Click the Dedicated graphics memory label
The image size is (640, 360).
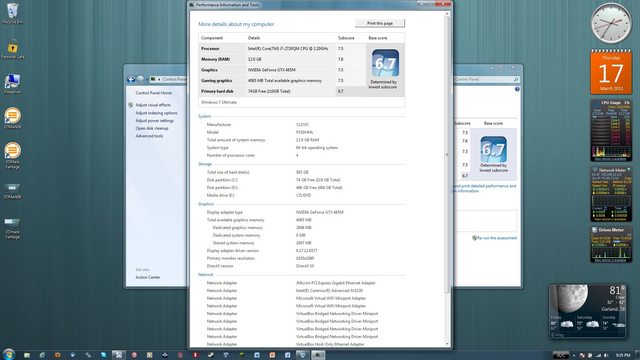pos(238,228)
